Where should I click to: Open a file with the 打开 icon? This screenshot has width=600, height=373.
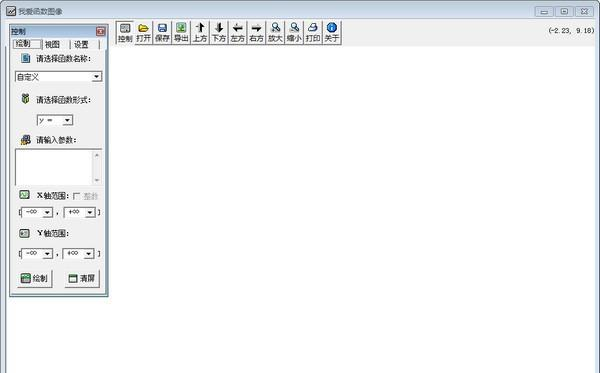click(x=143, y=32)
